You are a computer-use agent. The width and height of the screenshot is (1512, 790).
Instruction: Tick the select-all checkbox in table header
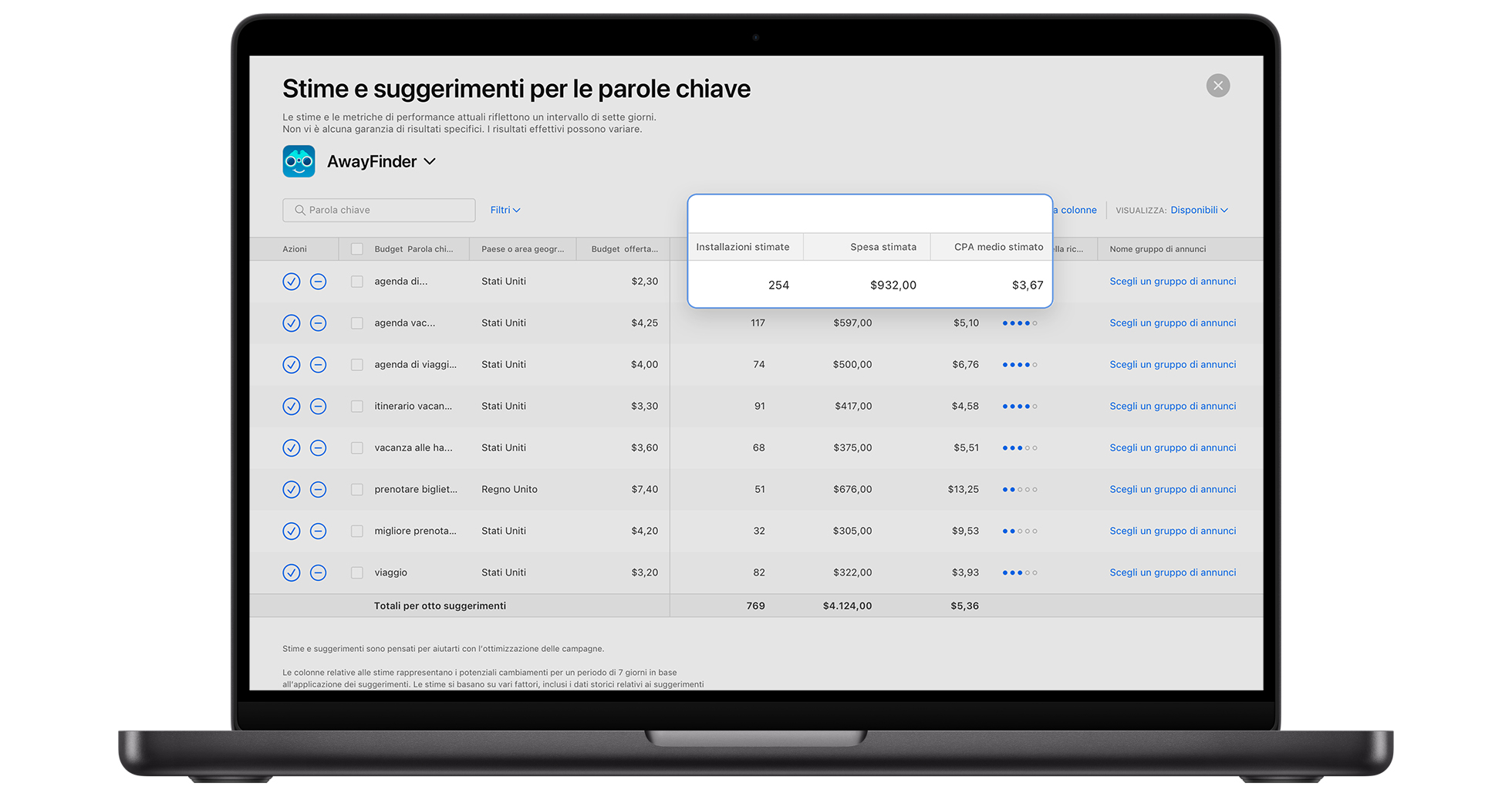click(x=356, y=249)
